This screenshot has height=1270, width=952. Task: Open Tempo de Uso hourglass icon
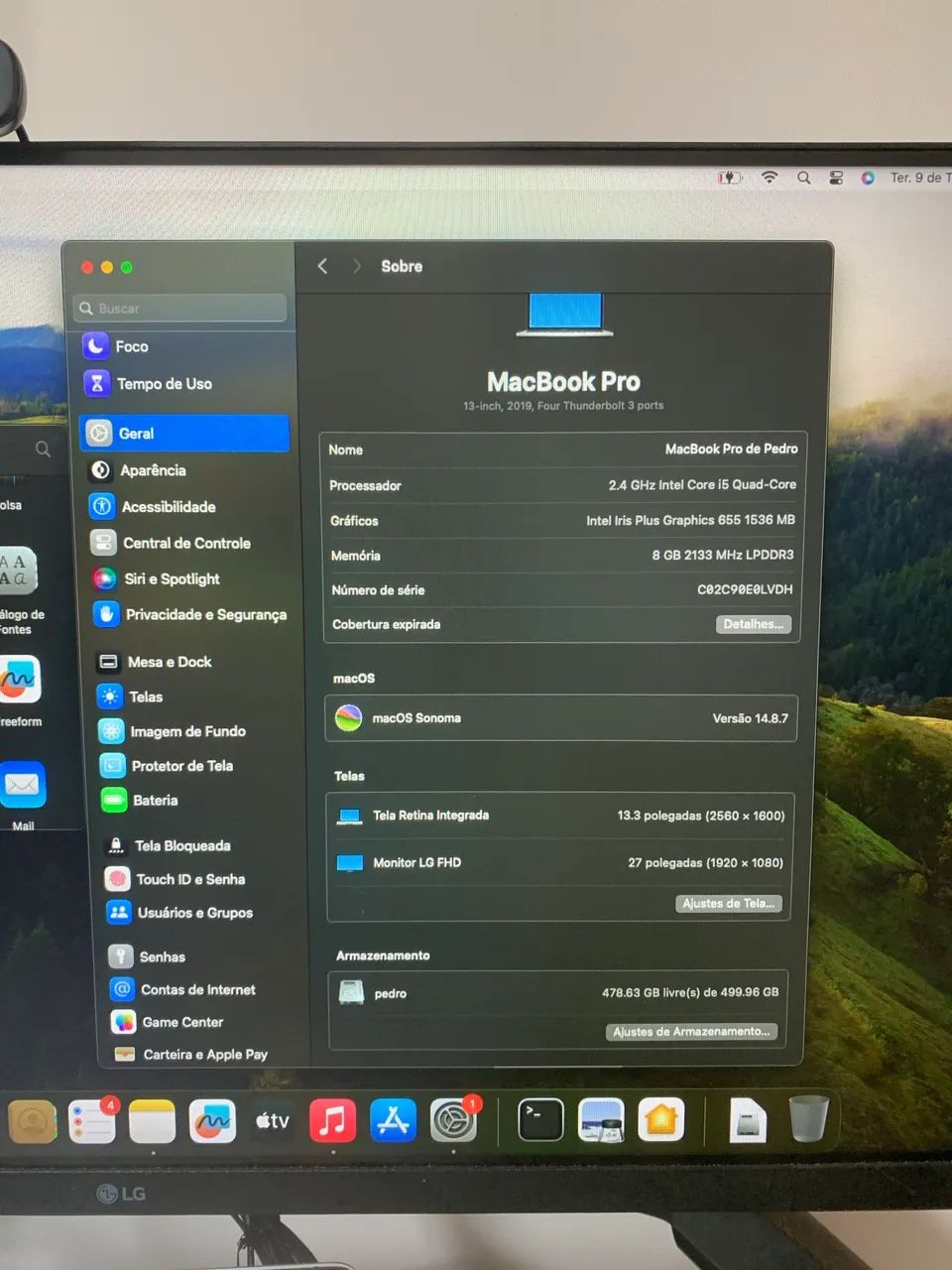pos(96,383)
